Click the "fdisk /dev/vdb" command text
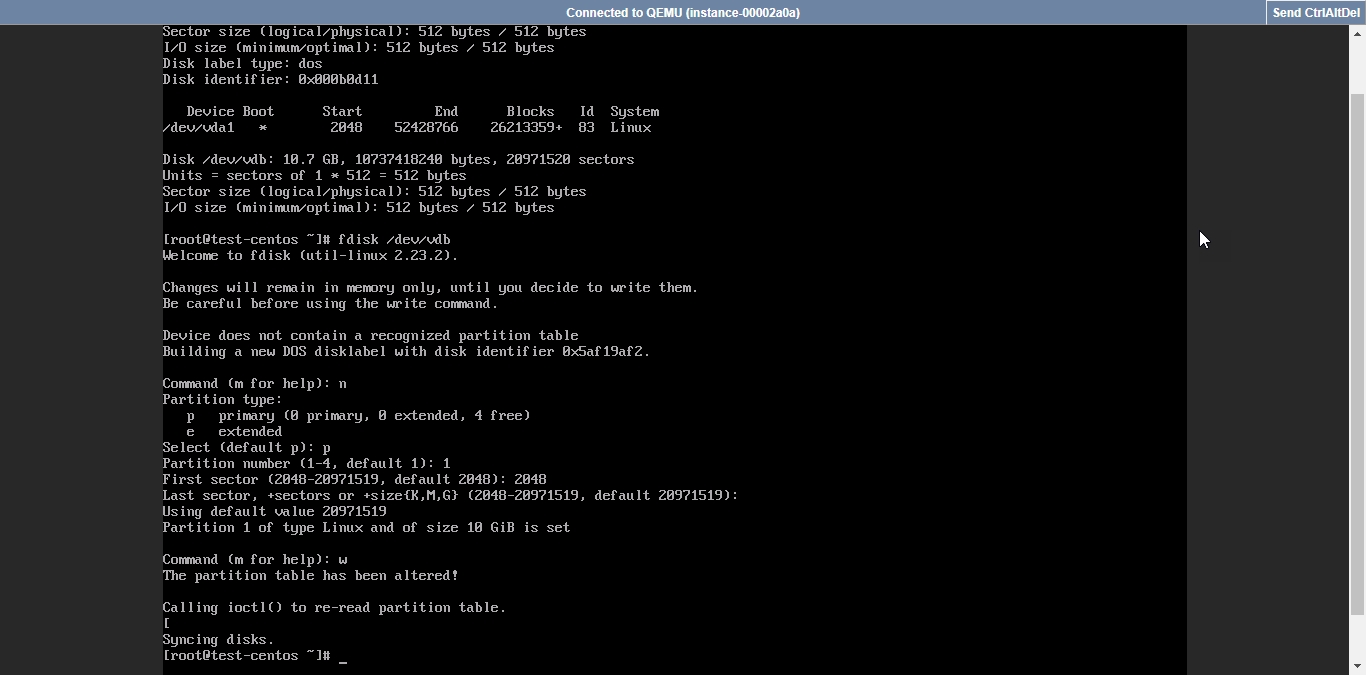Viewport: 1366px width, 675px height. [x=394, y=240]
